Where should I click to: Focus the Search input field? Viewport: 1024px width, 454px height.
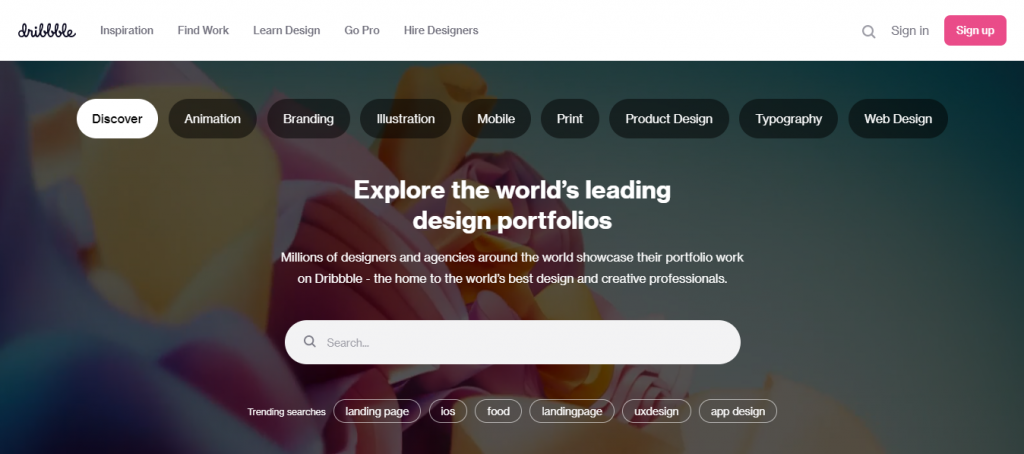coord(513,342)
